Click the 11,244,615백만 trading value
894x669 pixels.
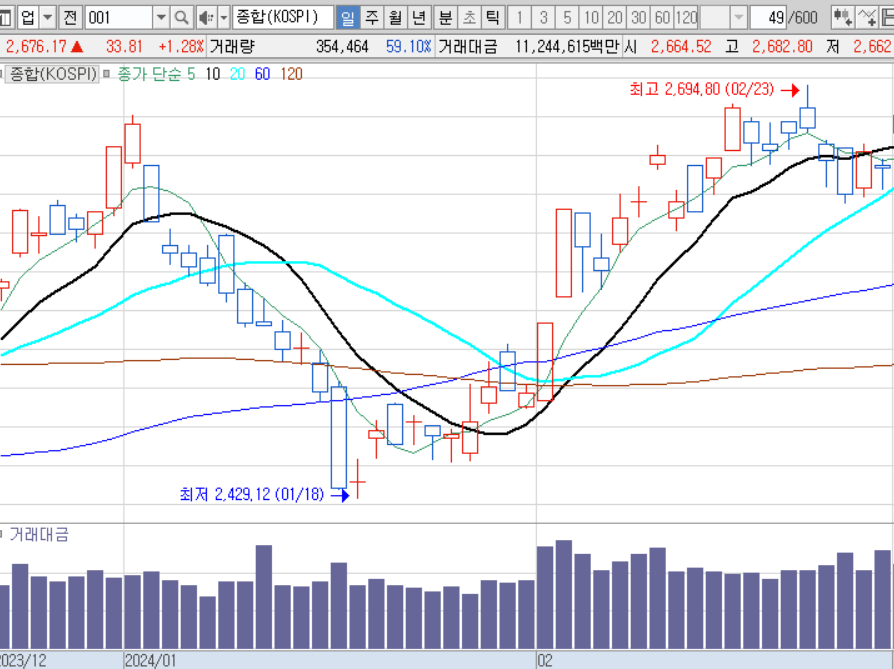click(x=567, y=46)
